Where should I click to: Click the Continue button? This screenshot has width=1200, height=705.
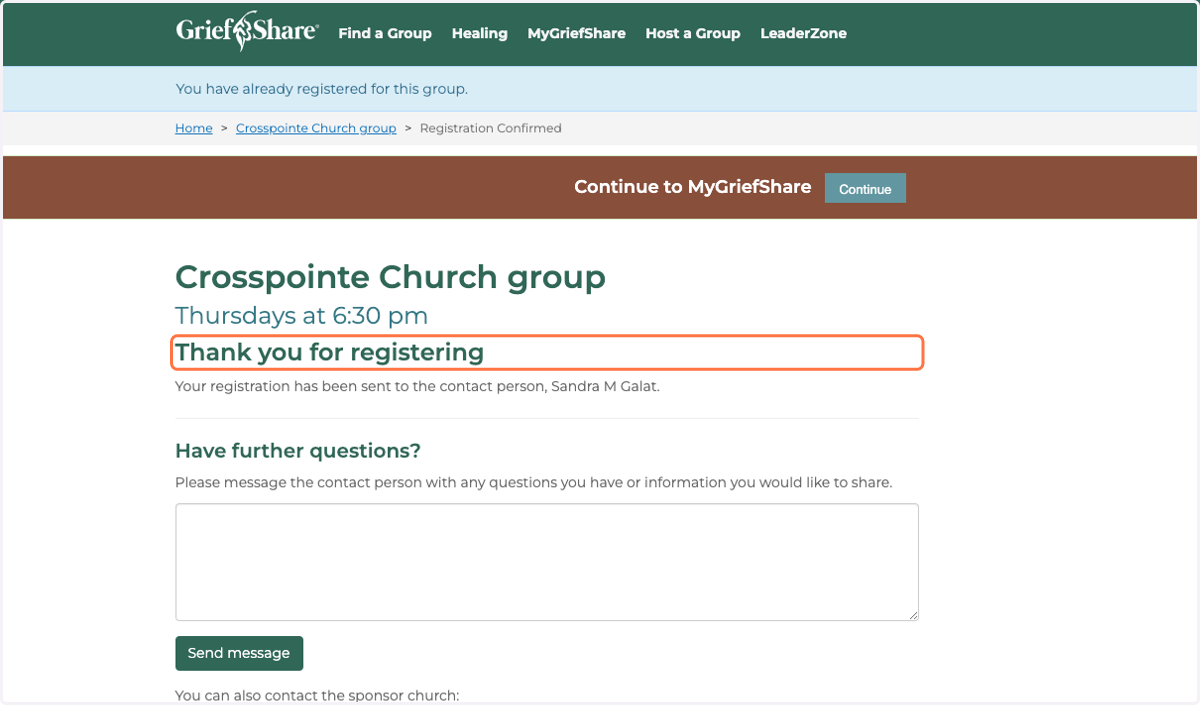pos(865,188)
